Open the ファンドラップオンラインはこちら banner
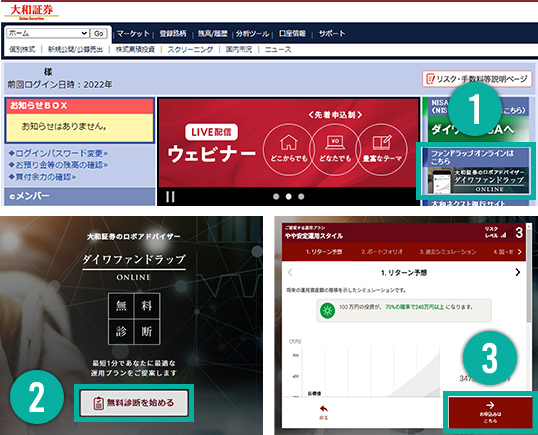Screen dimensions: 538x435 476,171
